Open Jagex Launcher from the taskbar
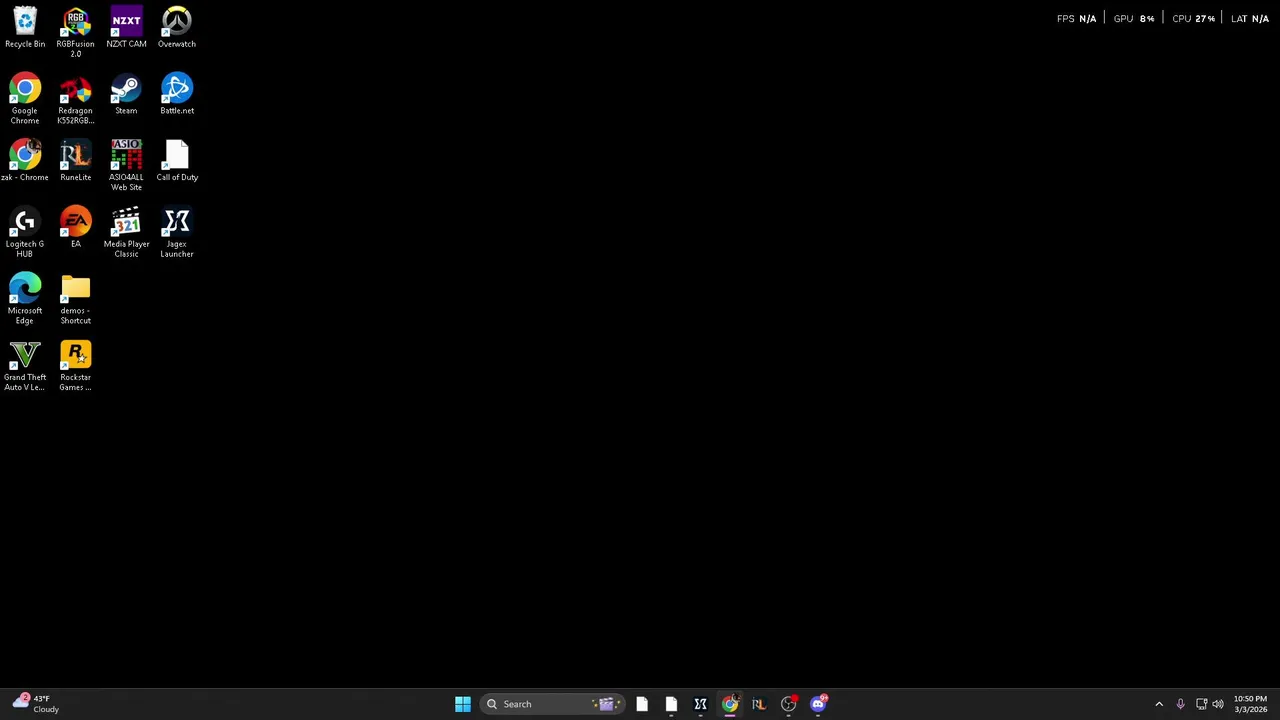Viewport: 1280px width, 720px height. point(701,704)
